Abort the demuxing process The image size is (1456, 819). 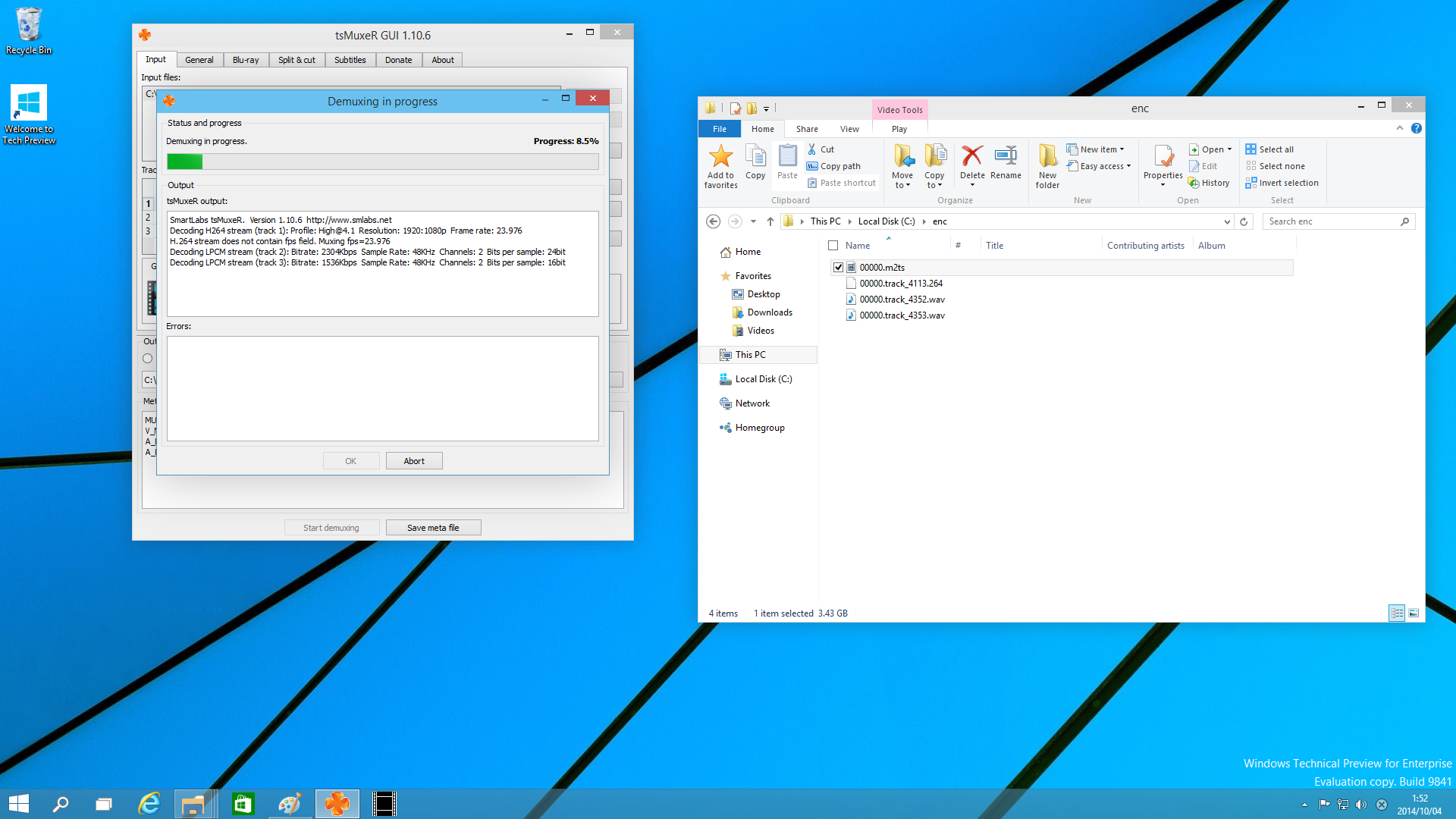point(414,461)
